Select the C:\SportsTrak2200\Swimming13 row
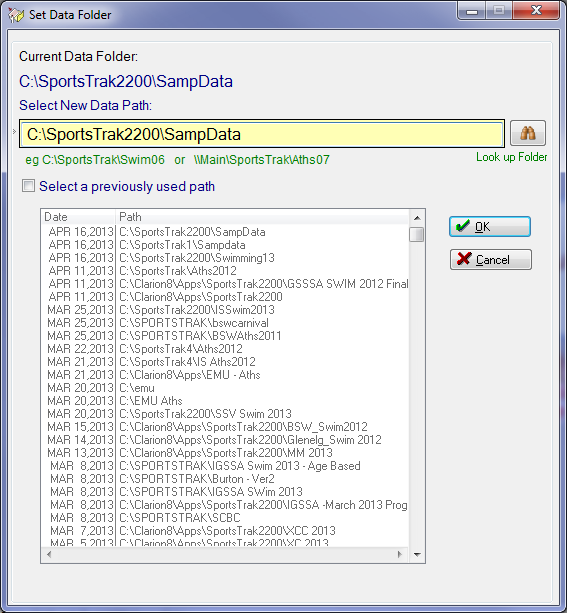The height and width of the screenshot is (613, 567). pyautogui.click(x=225, y=258)
